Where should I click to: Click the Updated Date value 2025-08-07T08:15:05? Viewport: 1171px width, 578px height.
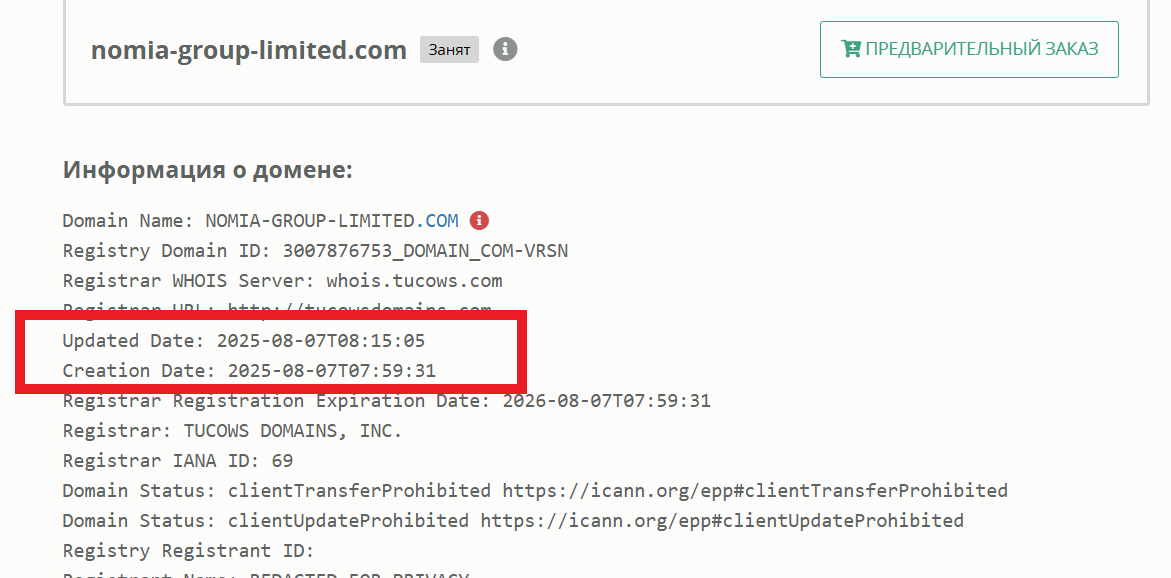point(320,341)
